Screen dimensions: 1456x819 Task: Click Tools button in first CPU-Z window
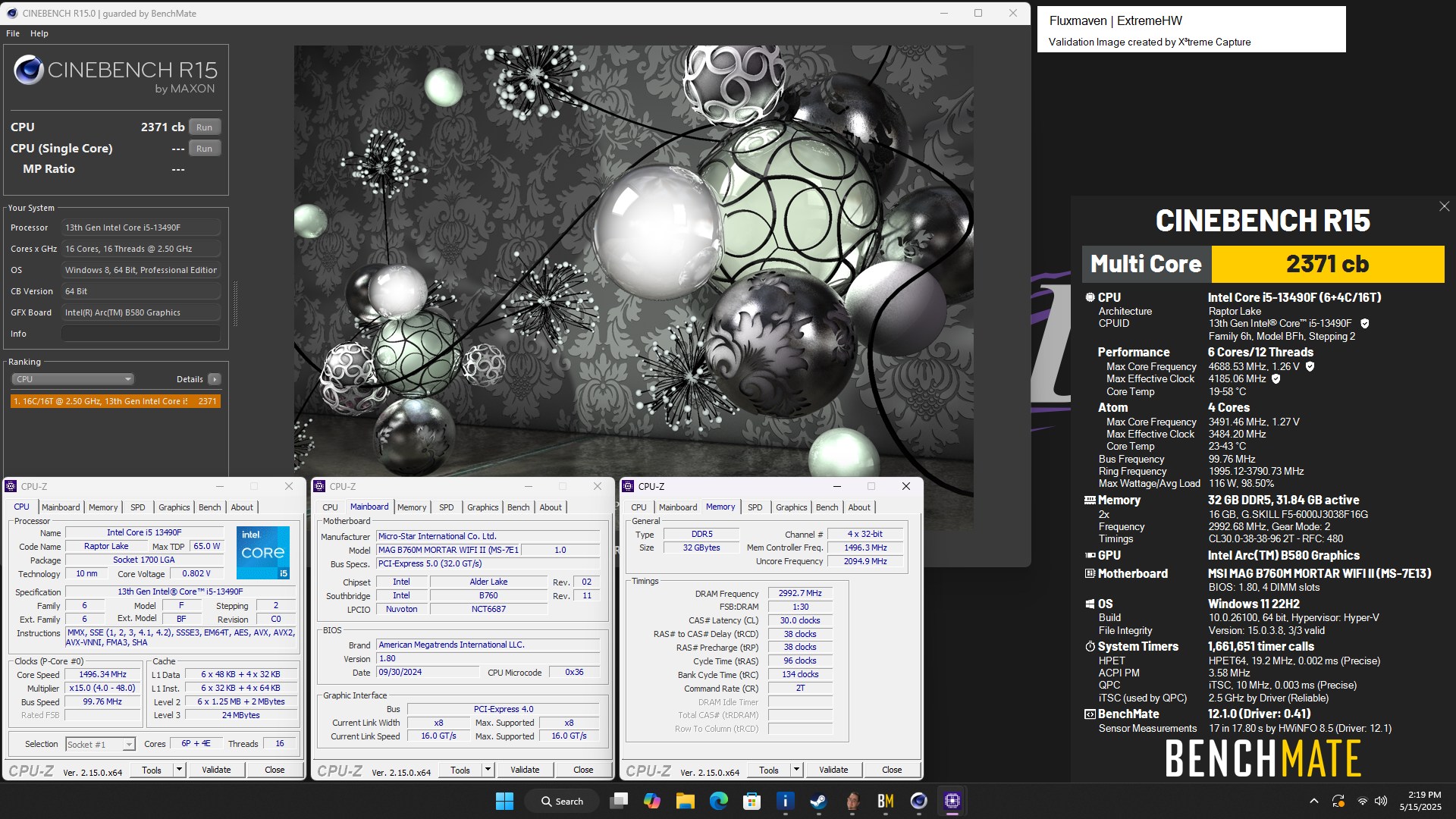tap(152, 770)
